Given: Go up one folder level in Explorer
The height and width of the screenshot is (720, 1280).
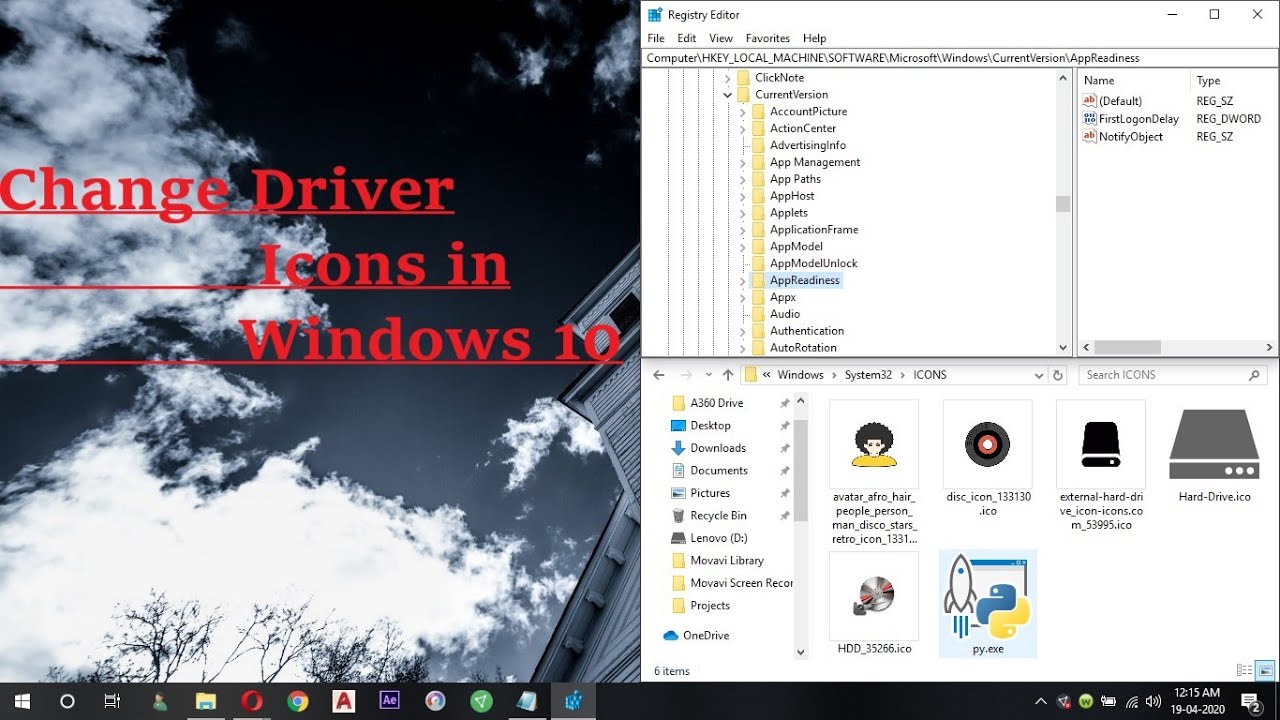Looking at the screenshot, I should [x=727, y=375].
